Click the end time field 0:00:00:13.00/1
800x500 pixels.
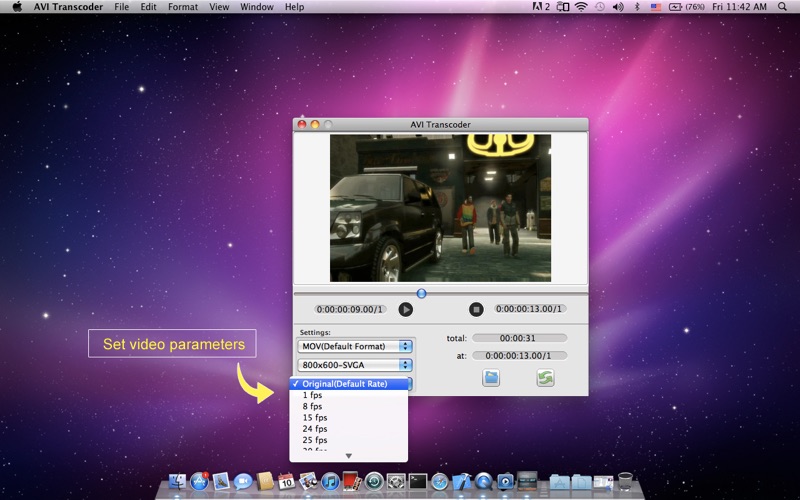(x=529, y=309)
